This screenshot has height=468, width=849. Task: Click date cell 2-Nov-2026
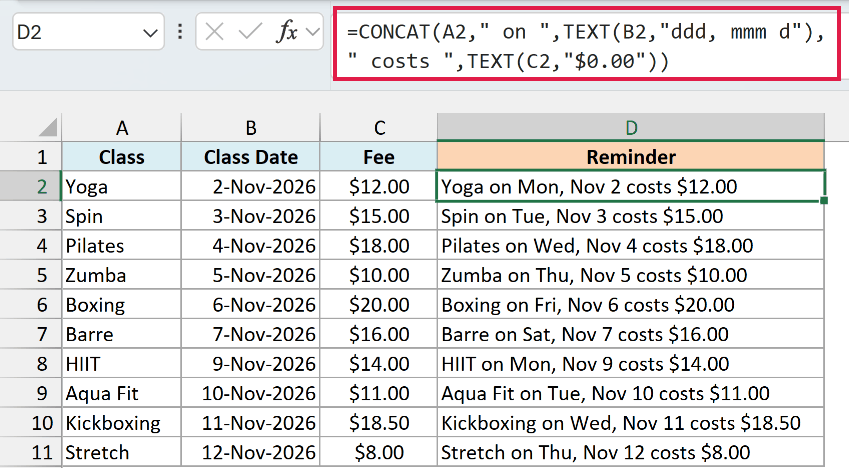tap(250, 186)
